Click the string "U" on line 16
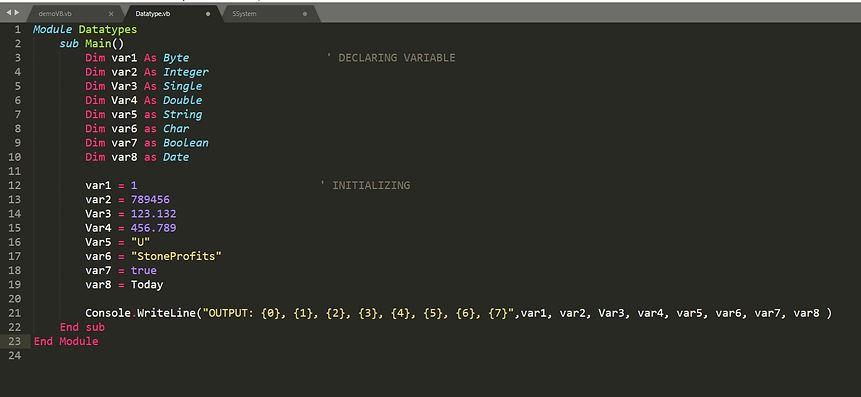861x397 pixels. (x=141, y=242)
